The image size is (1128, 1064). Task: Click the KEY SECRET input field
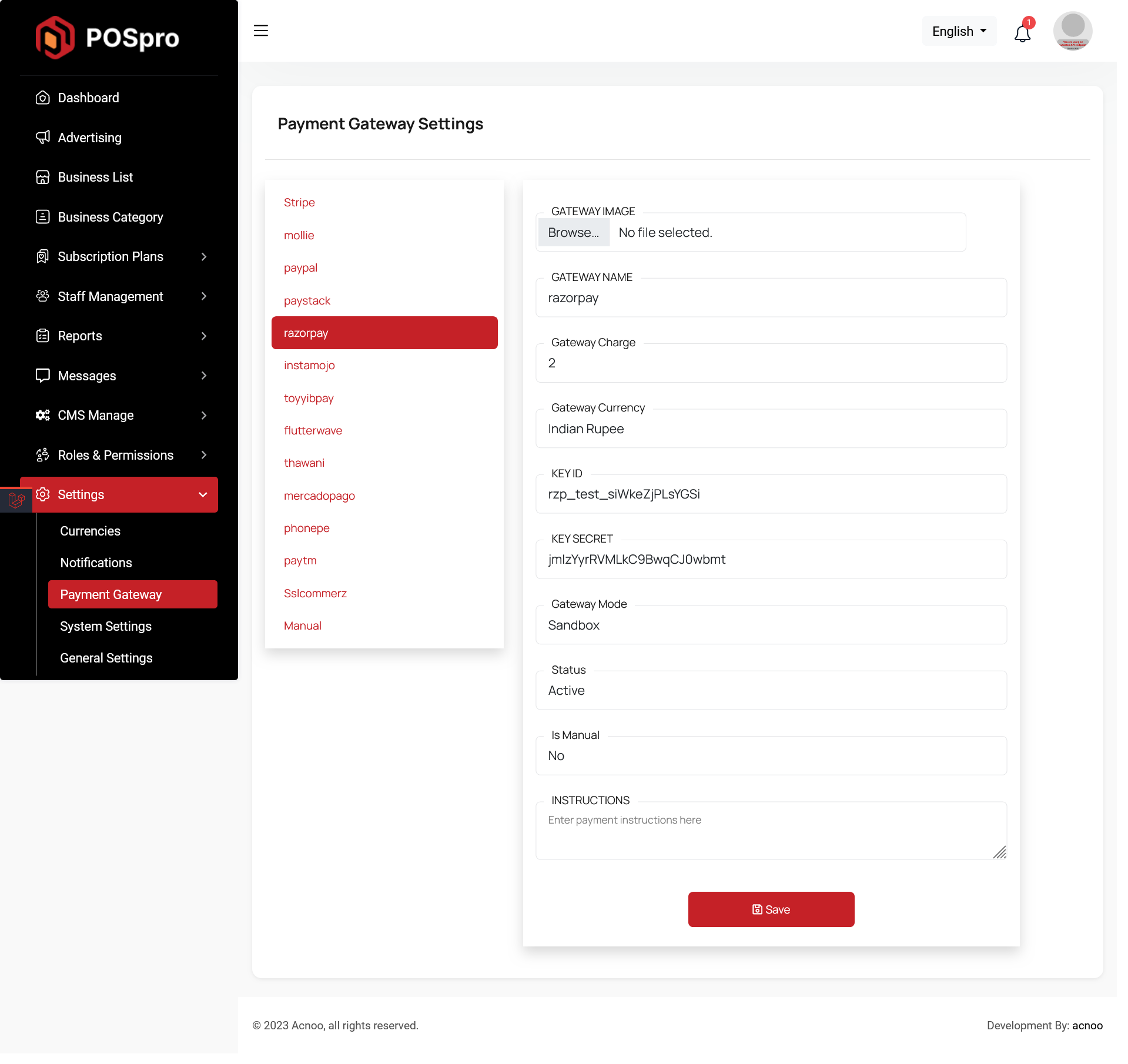point(771,560)
